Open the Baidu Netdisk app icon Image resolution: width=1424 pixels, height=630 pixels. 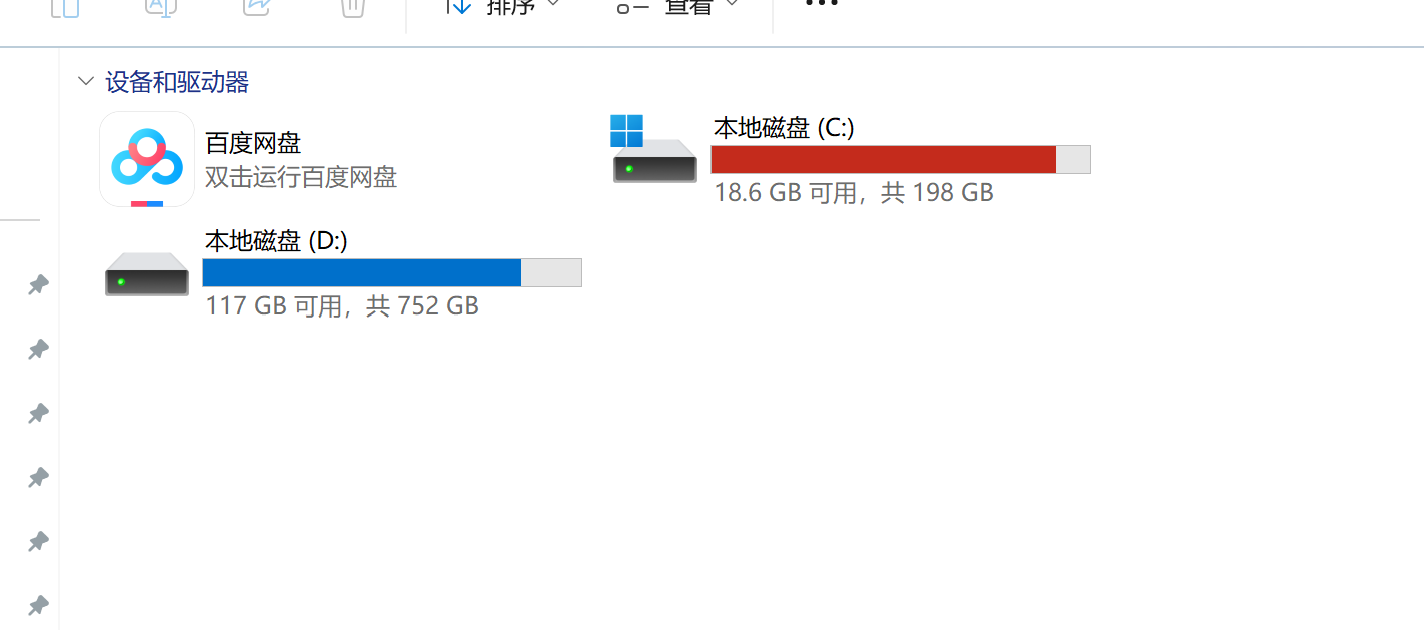point(147,159)
